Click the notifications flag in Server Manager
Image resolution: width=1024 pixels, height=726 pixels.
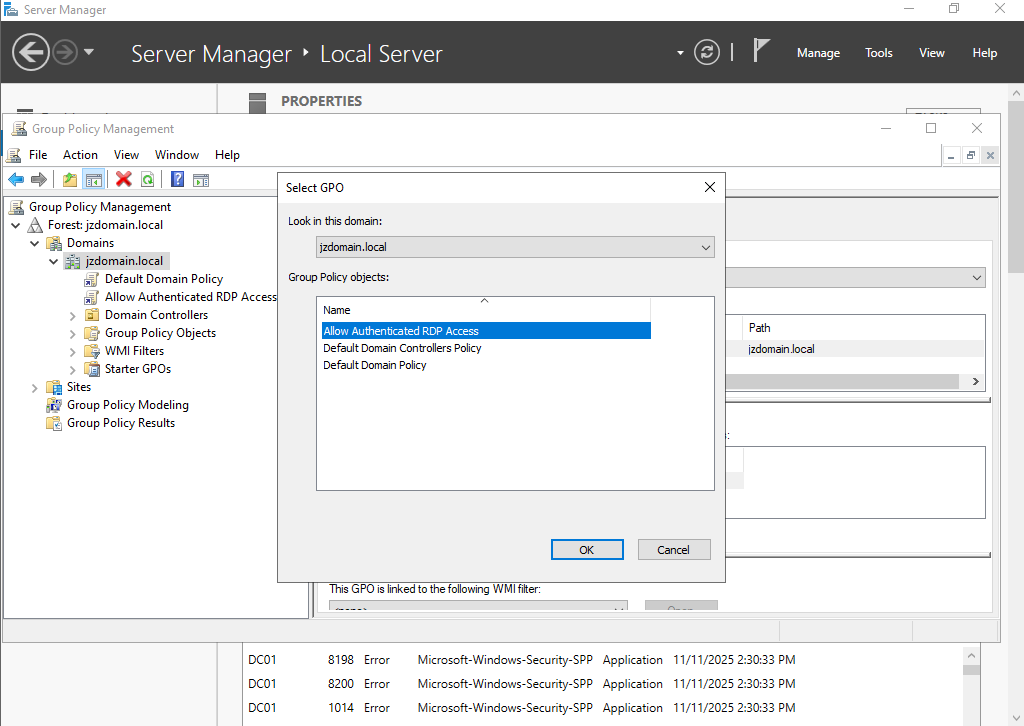761,50
